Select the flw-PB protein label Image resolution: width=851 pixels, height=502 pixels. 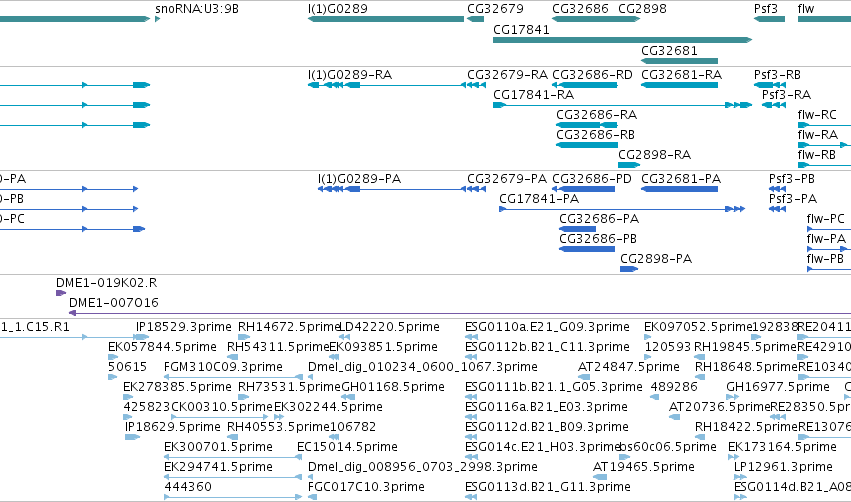(x=825, y=259)
